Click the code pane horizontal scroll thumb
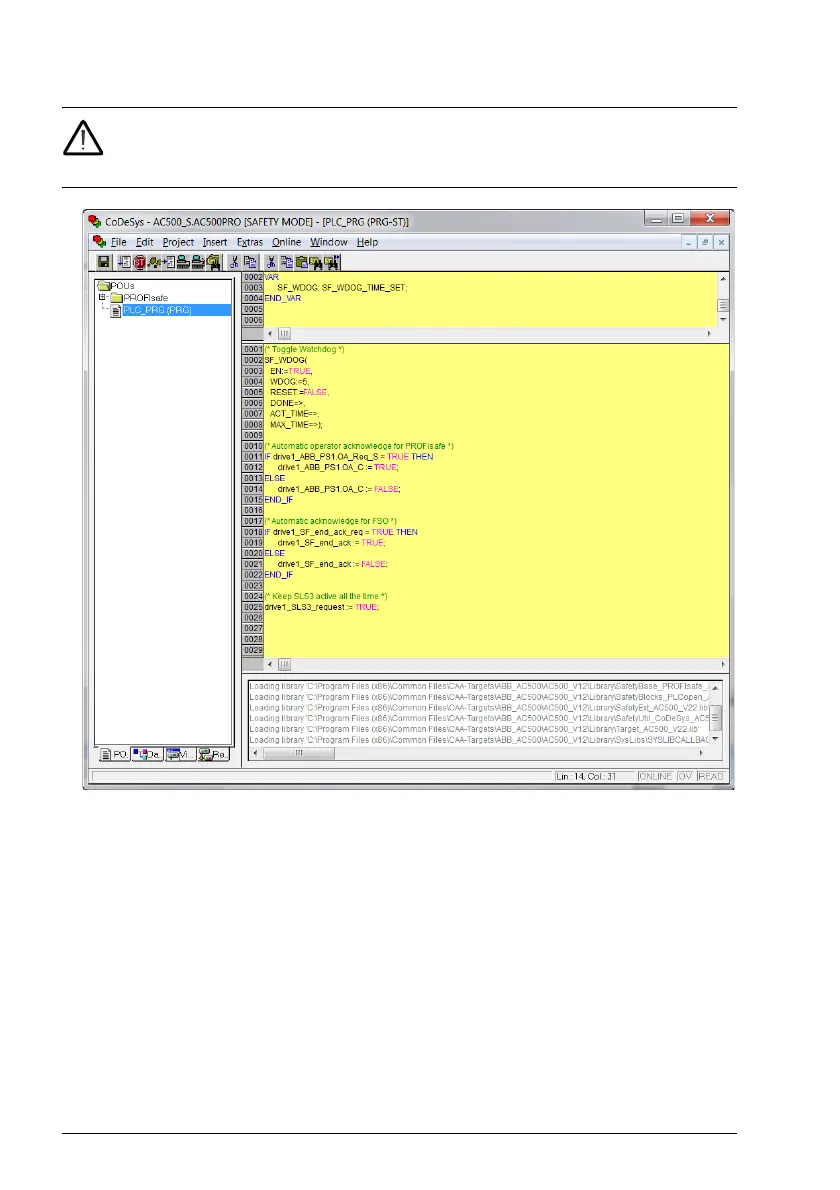The height and width of the screenshot is (1190, 840). [285, 665]
